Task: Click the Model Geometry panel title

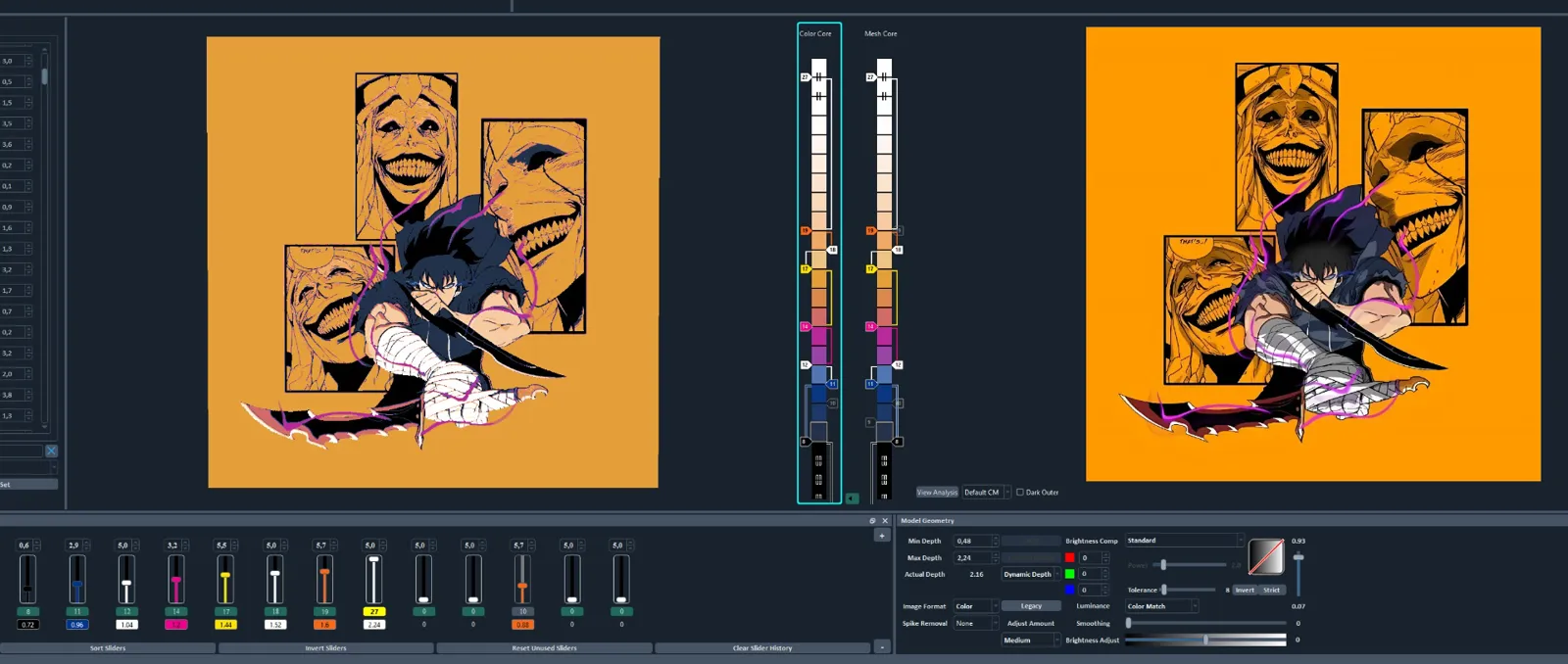Action: [x=927, y=521]
